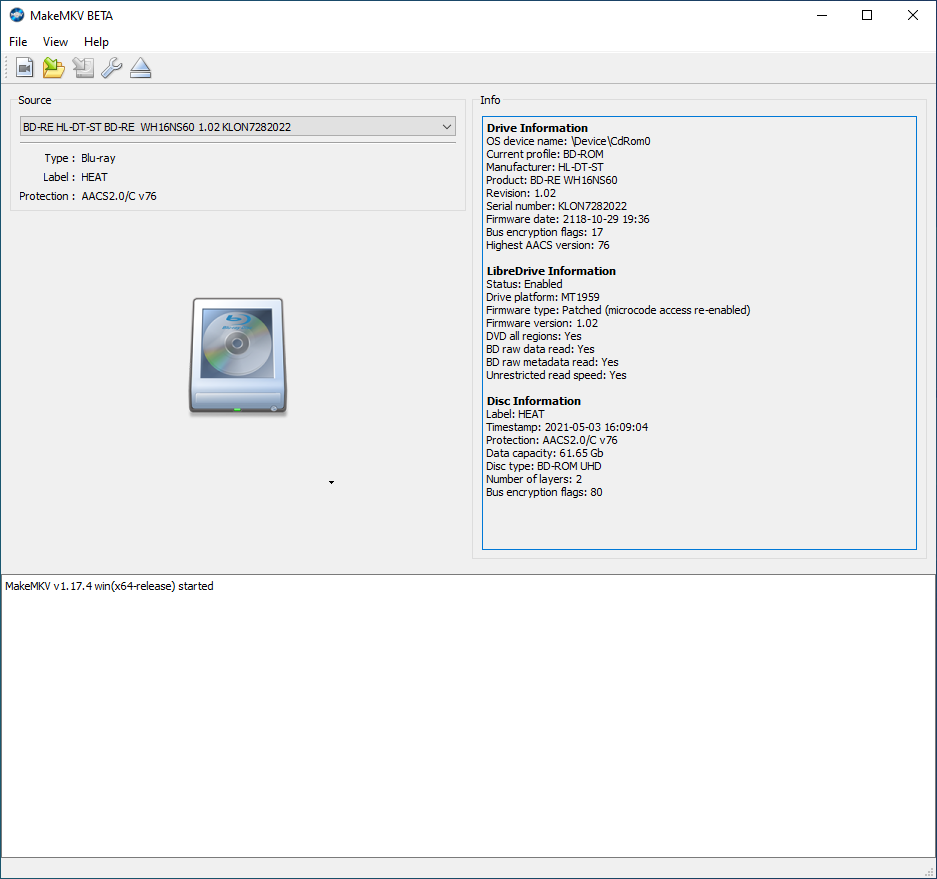Click 'Highest AACS version: 76' line

[x=548, y=245]
